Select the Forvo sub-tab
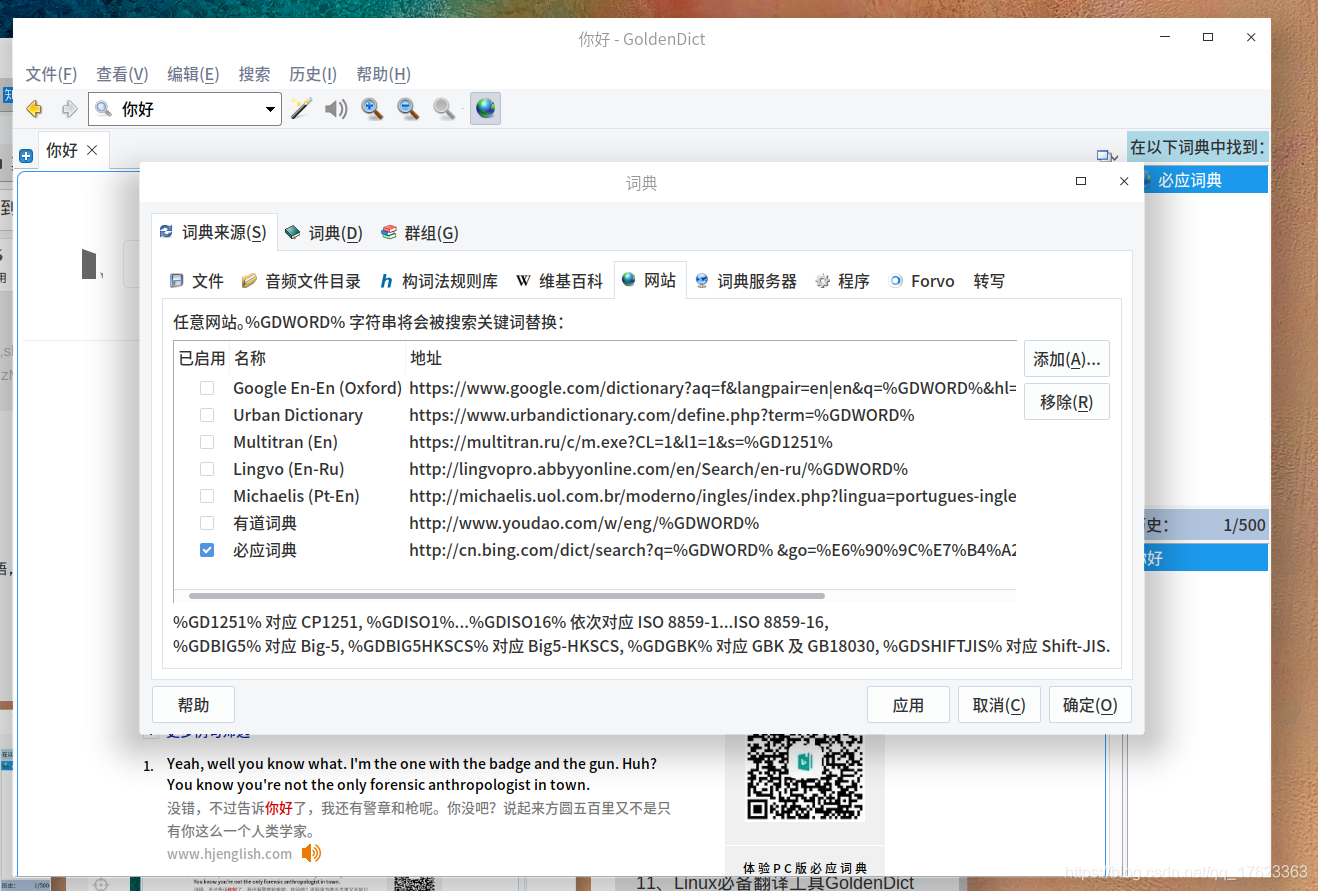Image resolution: width=1318 pixels, height=891 pixels. (922, 281)
